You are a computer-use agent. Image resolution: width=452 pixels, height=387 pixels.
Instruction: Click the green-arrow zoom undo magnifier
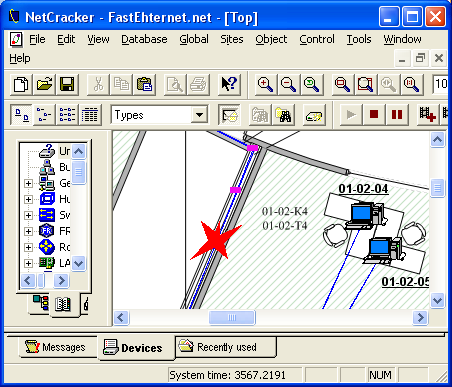tap(312, 84)
